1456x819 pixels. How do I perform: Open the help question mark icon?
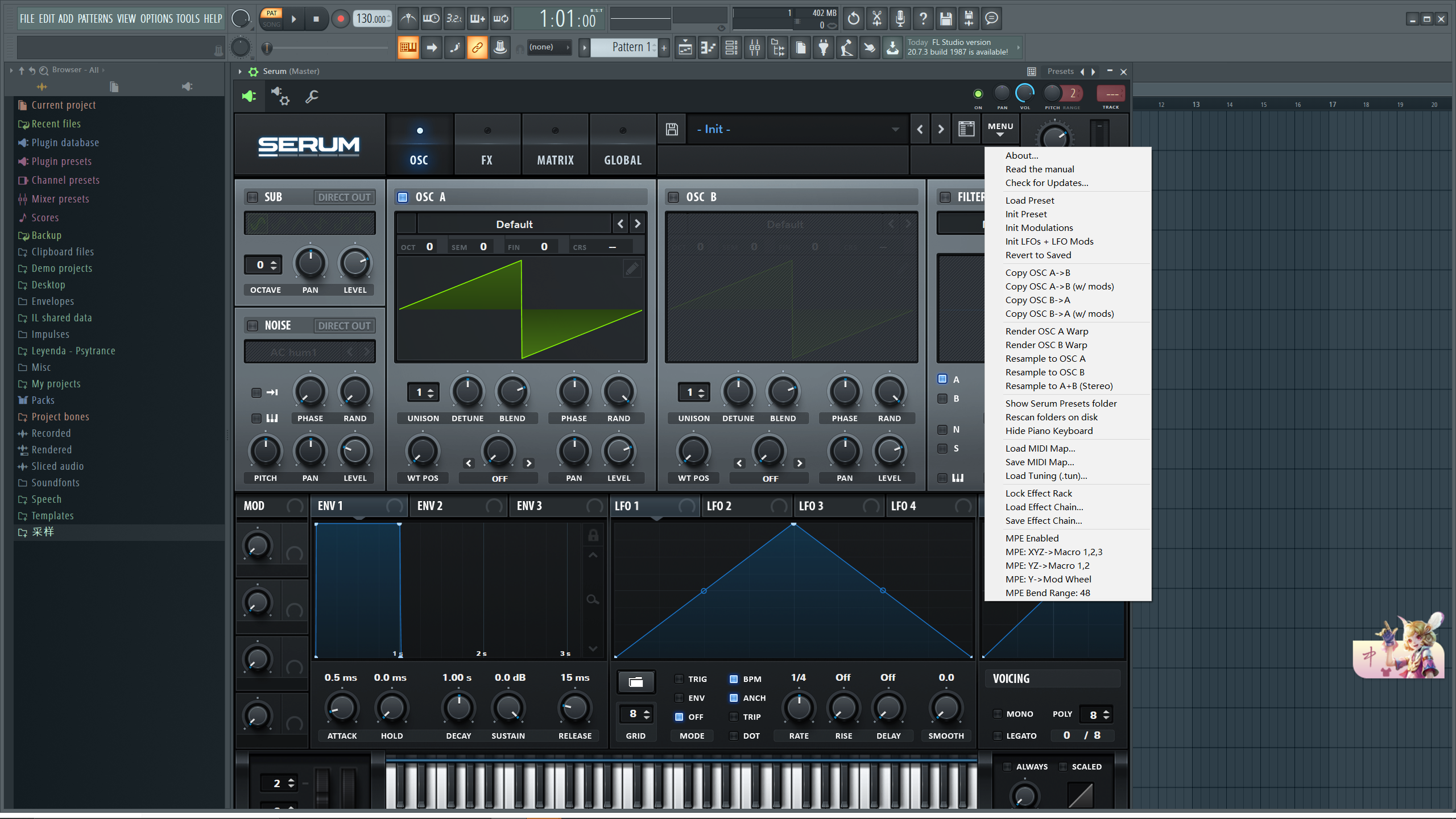[x=923, y=19]
